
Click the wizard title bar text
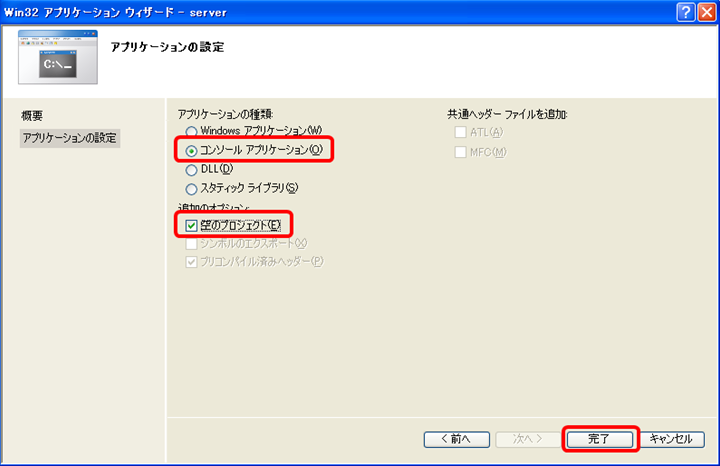point(115,12)
